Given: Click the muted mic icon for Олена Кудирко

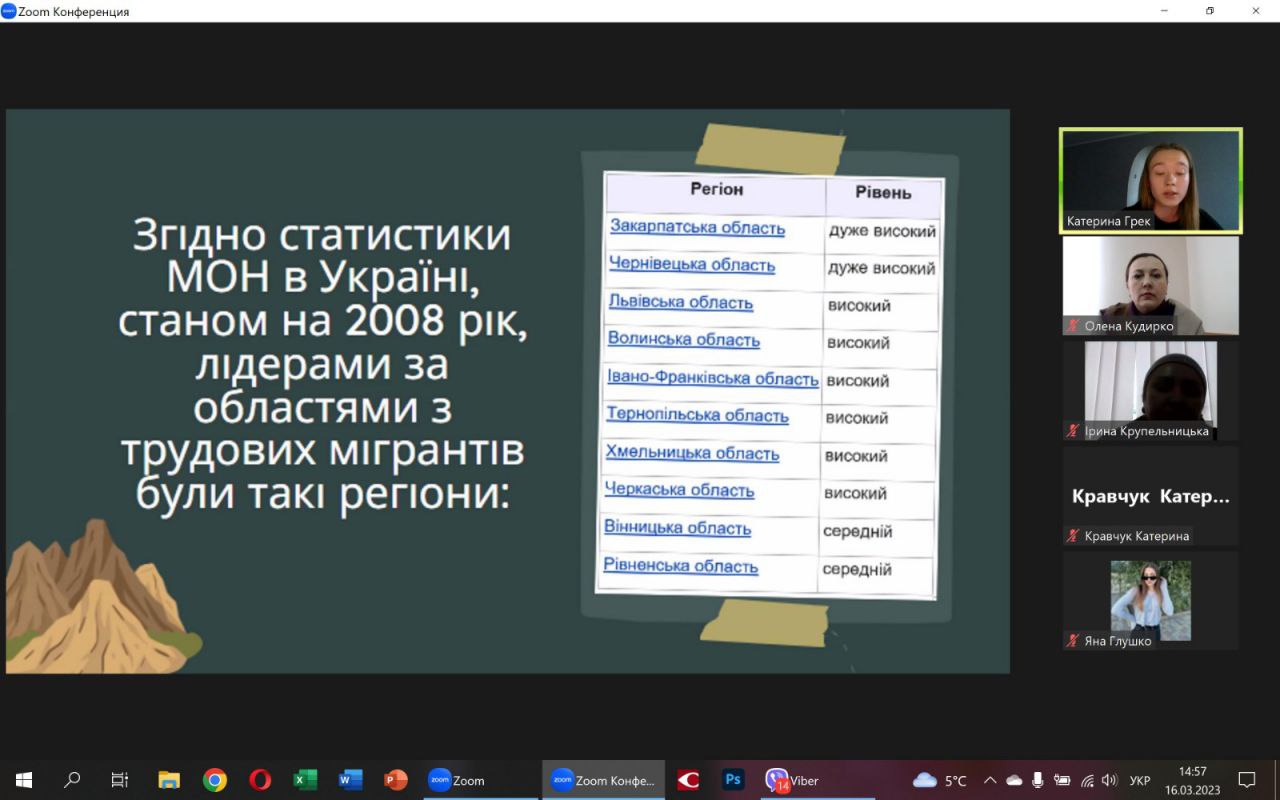Looking at the screenshot, I should pyautogui.click(x=1073, y=326).
